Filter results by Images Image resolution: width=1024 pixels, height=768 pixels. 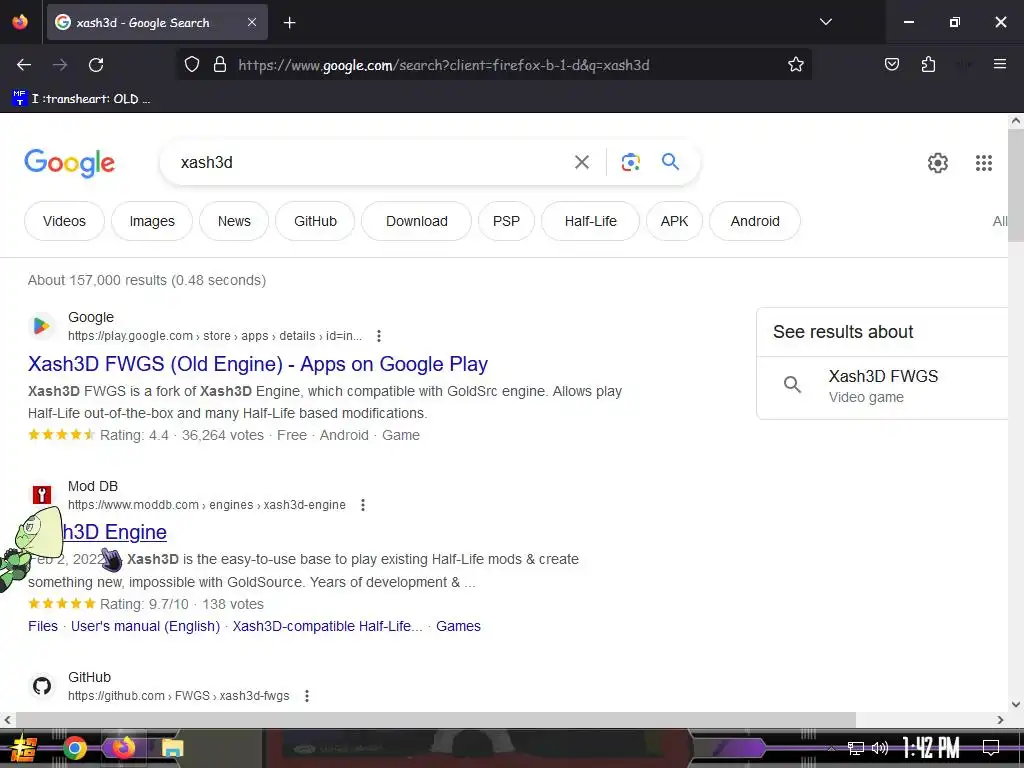(x=152, y=221)
